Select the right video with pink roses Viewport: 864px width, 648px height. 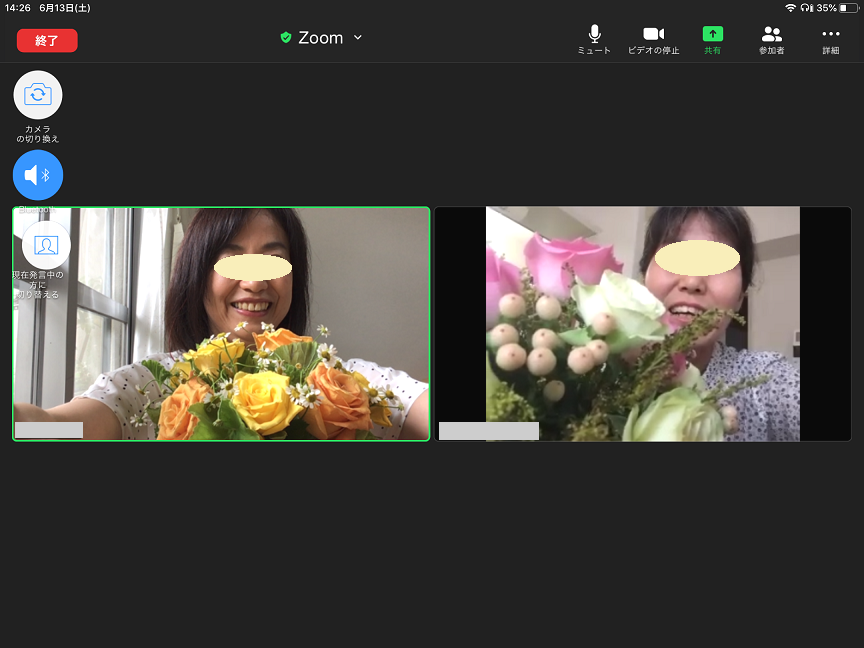click(x=642, y=323)
